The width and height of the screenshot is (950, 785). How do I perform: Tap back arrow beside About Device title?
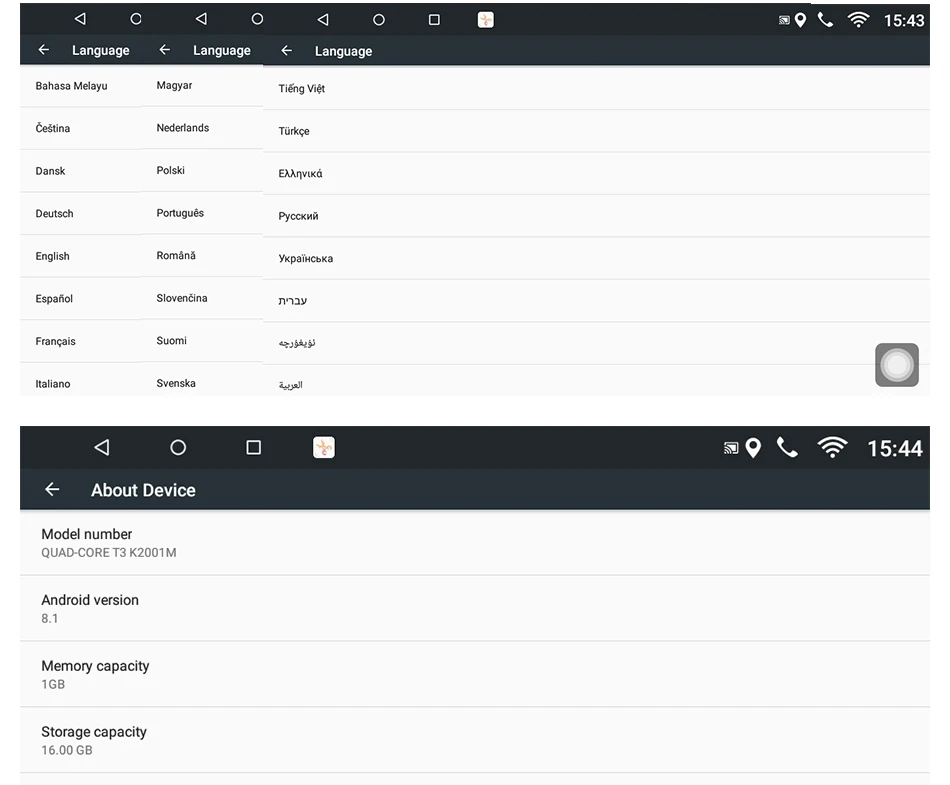tap(52, 489)
